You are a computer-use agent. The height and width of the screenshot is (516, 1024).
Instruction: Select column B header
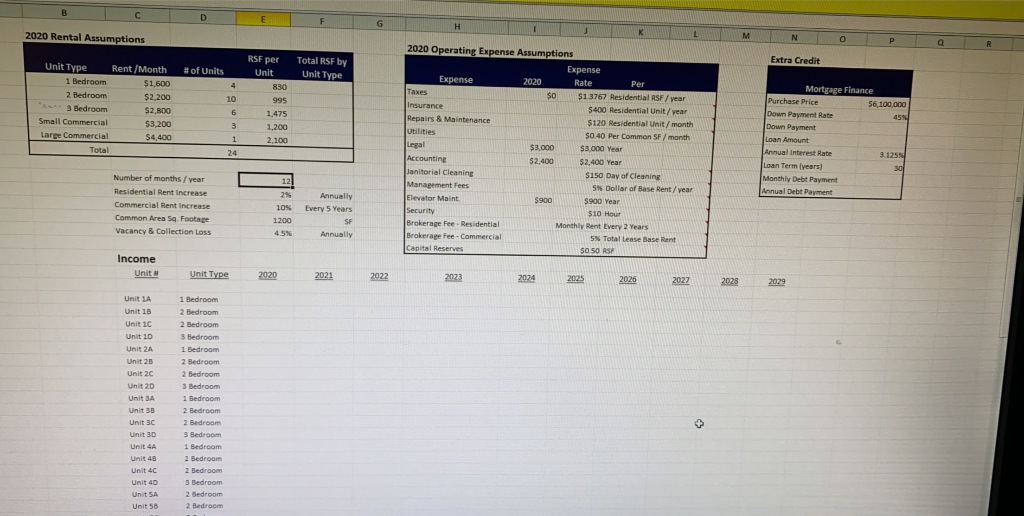coord(64,11)
